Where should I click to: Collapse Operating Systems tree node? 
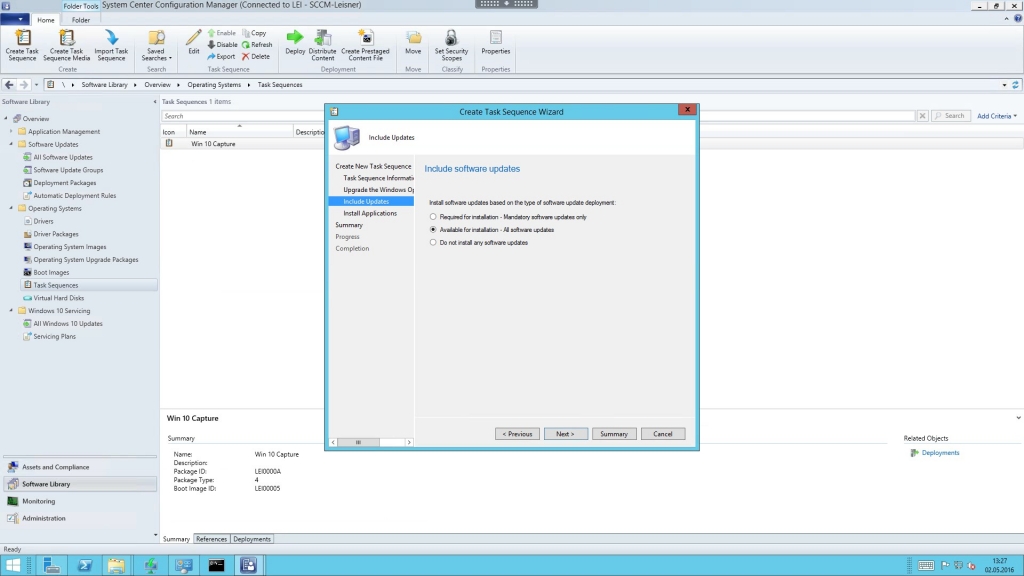click(x=11, y=208)
